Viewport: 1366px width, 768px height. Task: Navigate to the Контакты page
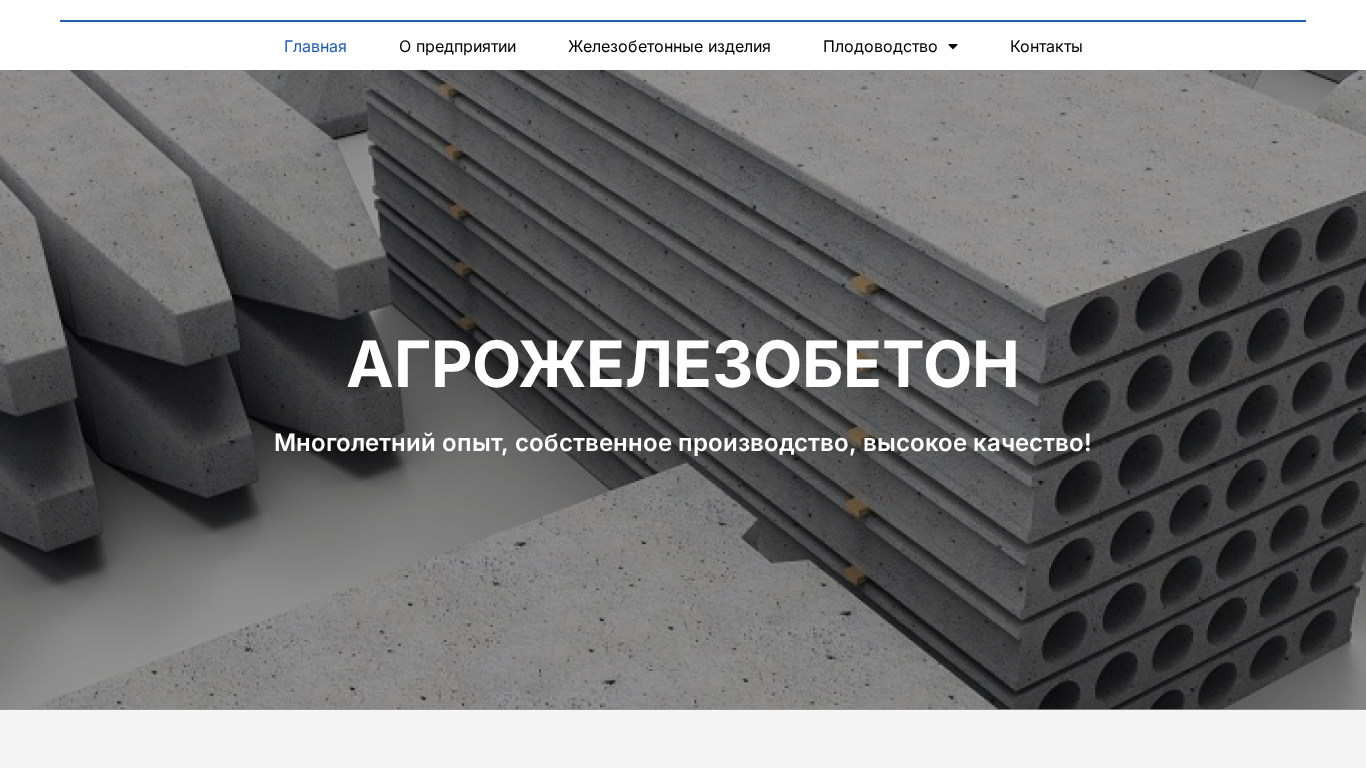[x=1046, y=46]
